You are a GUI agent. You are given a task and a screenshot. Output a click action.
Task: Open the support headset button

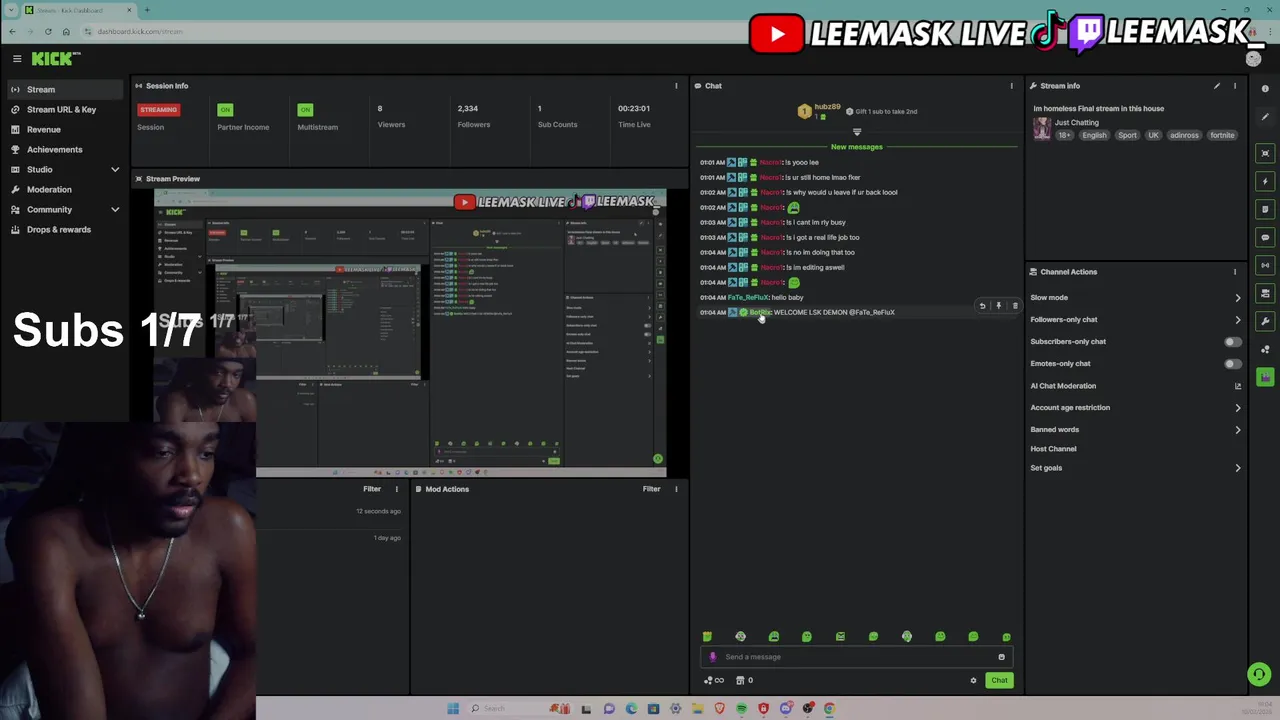[x=1259, y=674]
